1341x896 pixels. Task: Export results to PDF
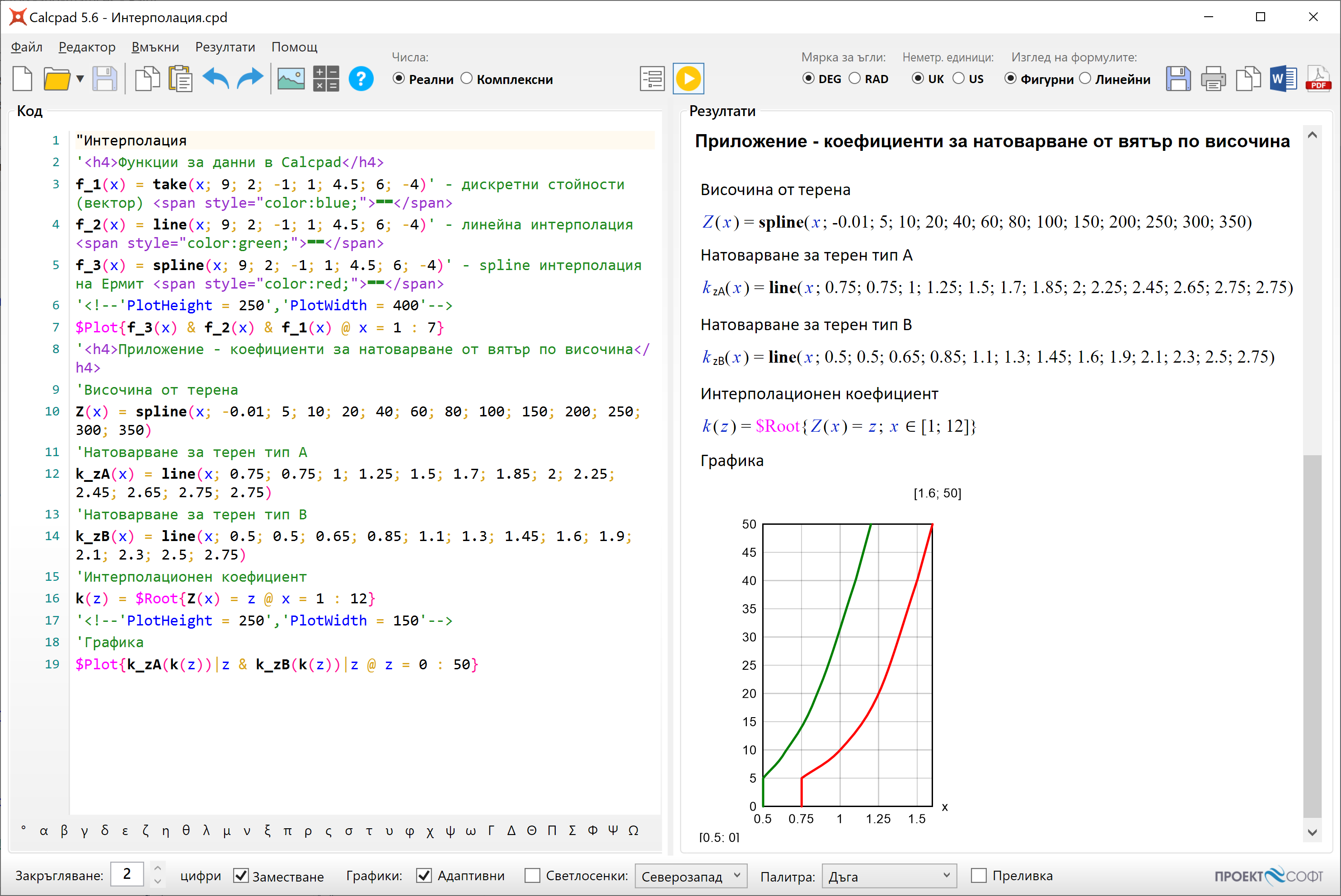(1318, 79)
